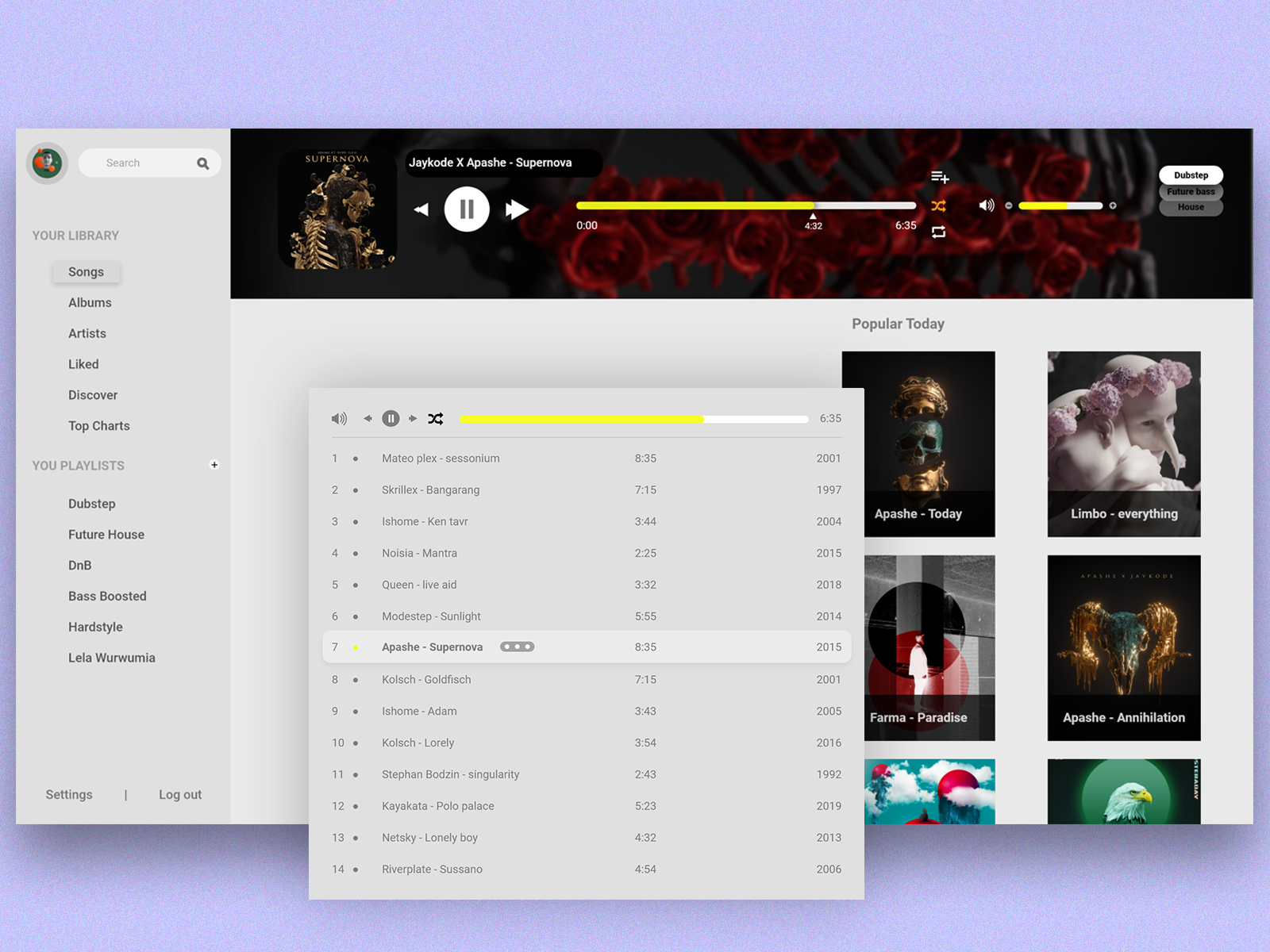Select track Skrillex - Bangarang
The height and width of the screenshot is (952, 1270).
click(x=587, y=490)
